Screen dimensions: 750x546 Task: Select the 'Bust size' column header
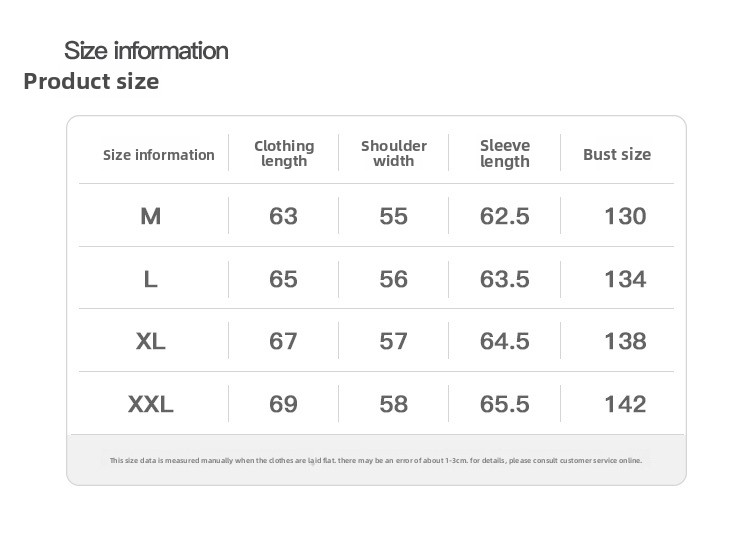point(617,154)
